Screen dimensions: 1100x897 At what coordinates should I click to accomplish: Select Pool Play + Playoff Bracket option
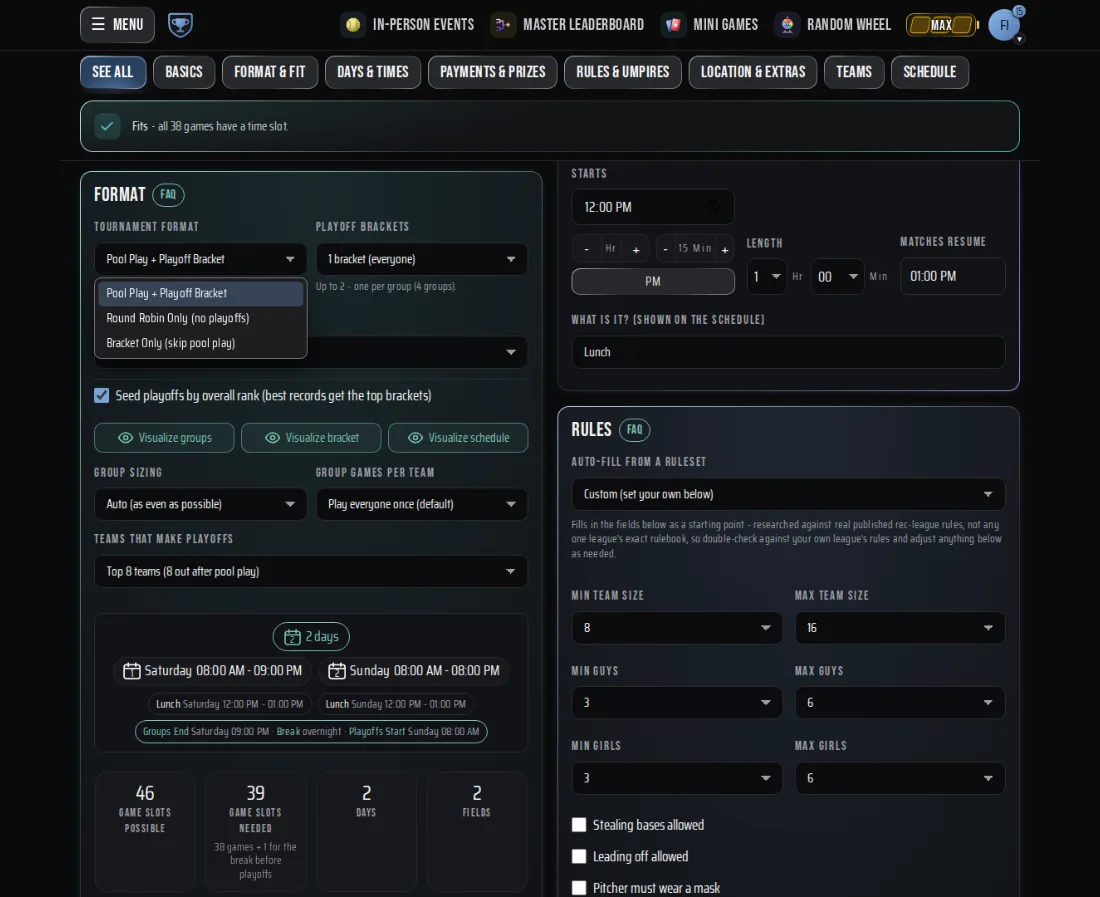click(201, 293)
